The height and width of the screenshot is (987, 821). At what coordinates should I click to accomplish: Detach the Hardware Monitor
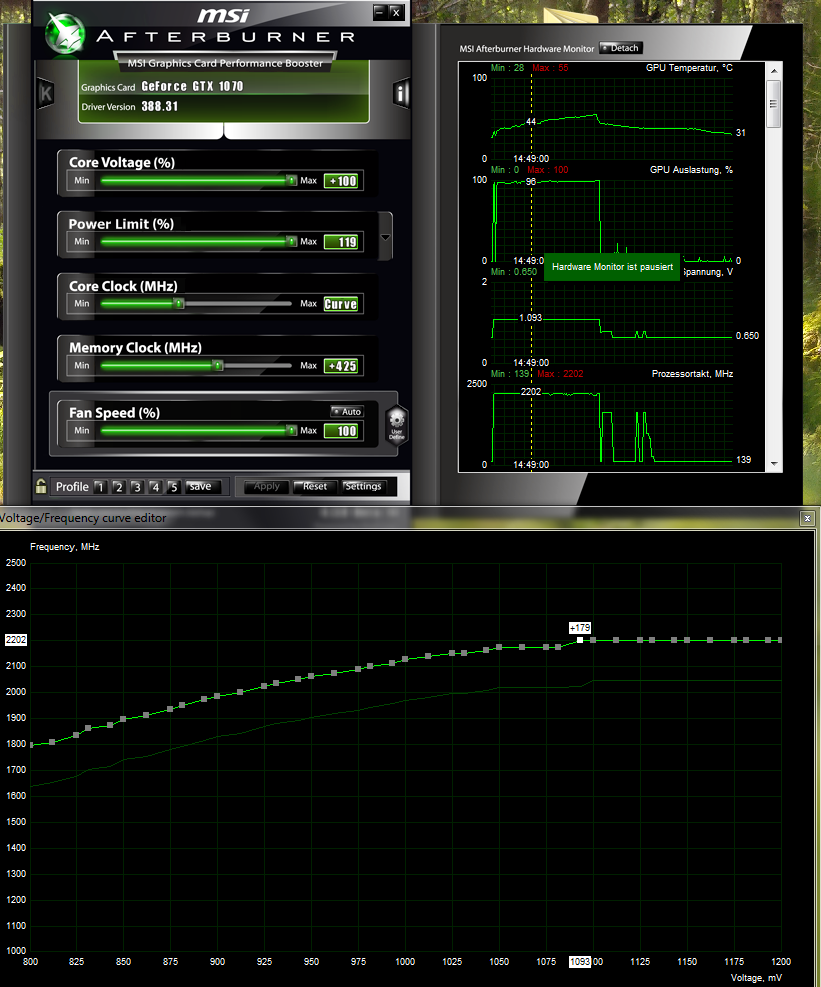pos(620,48)
